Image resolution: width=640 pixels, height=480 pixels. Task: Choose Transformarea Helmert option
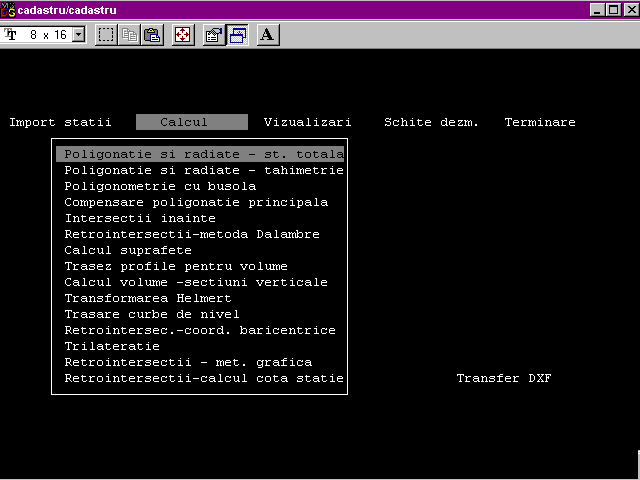point(148,298)
